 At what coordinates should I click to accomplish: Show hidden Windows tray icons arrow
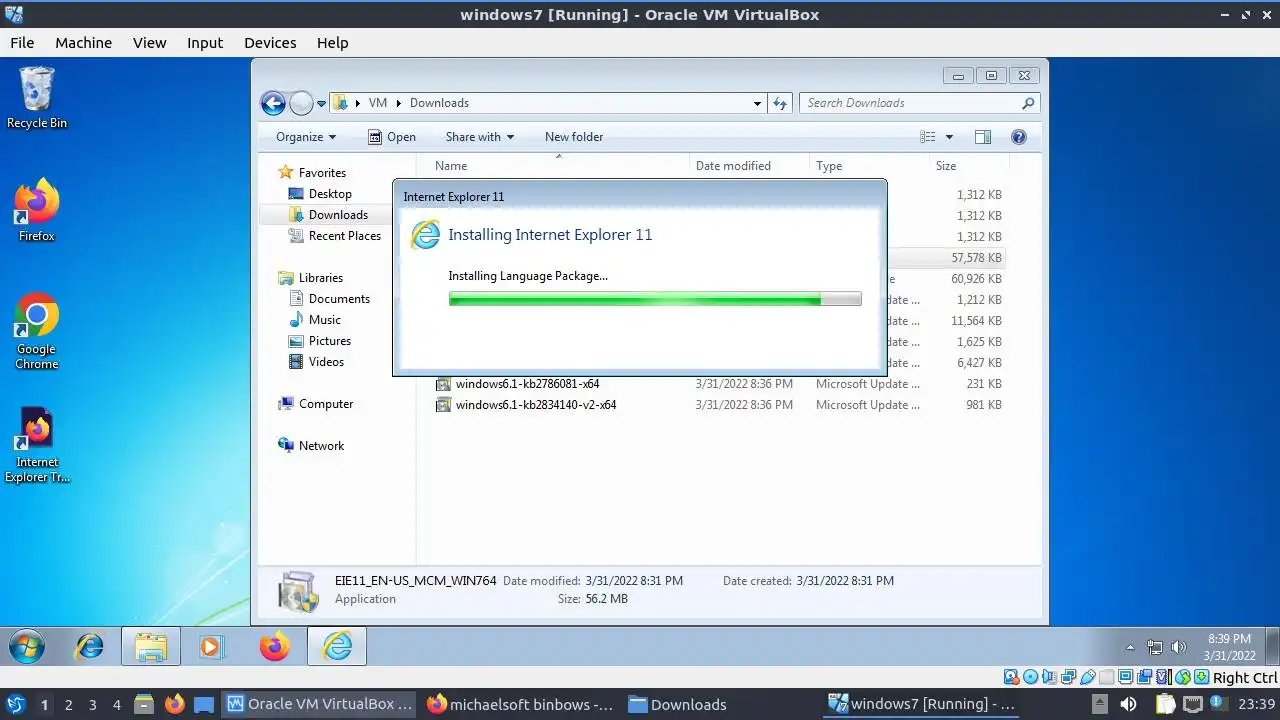point(1130,647)
